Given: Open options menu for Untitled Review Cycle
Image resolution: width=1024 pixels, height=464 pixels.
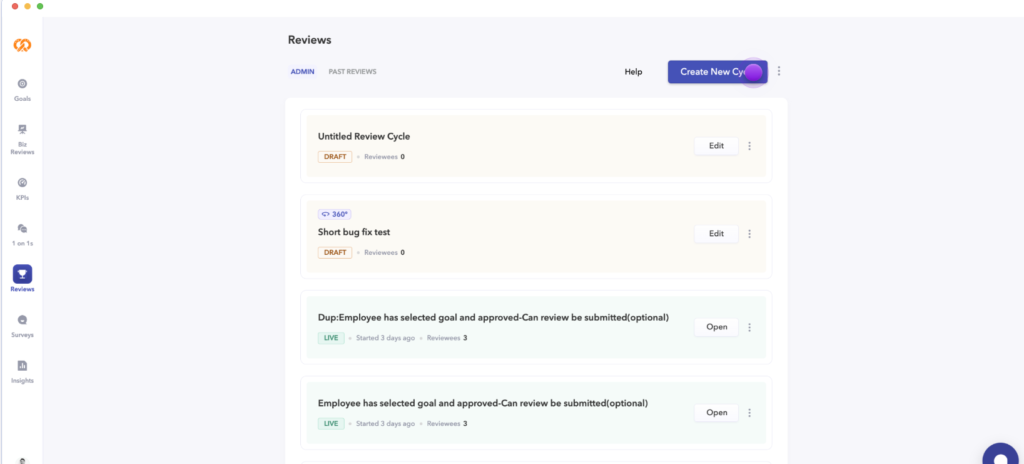Looking at the screenshot, I should coord(750,146).
